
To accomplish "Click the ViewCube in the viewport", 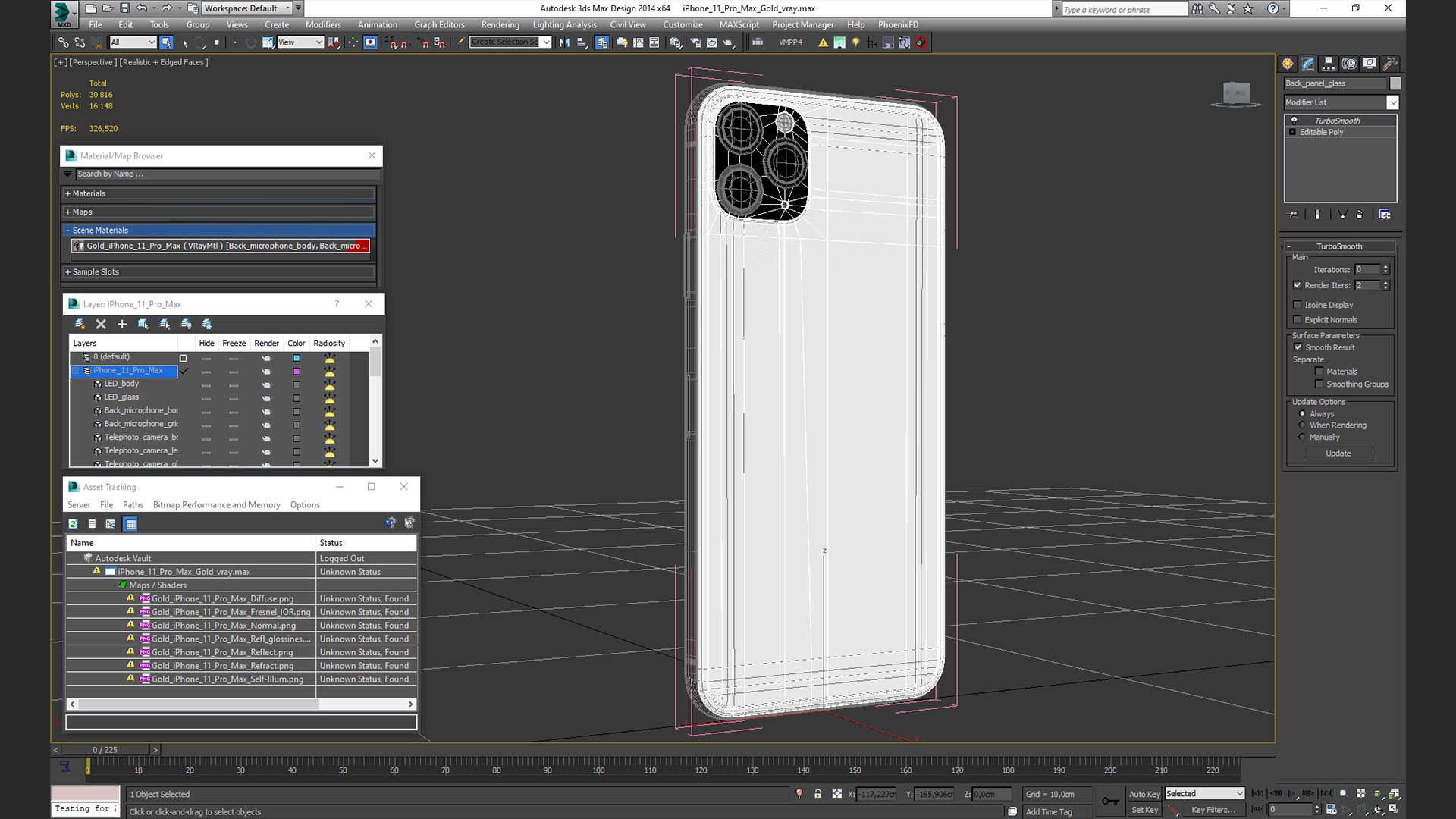I will (1235, 94).
